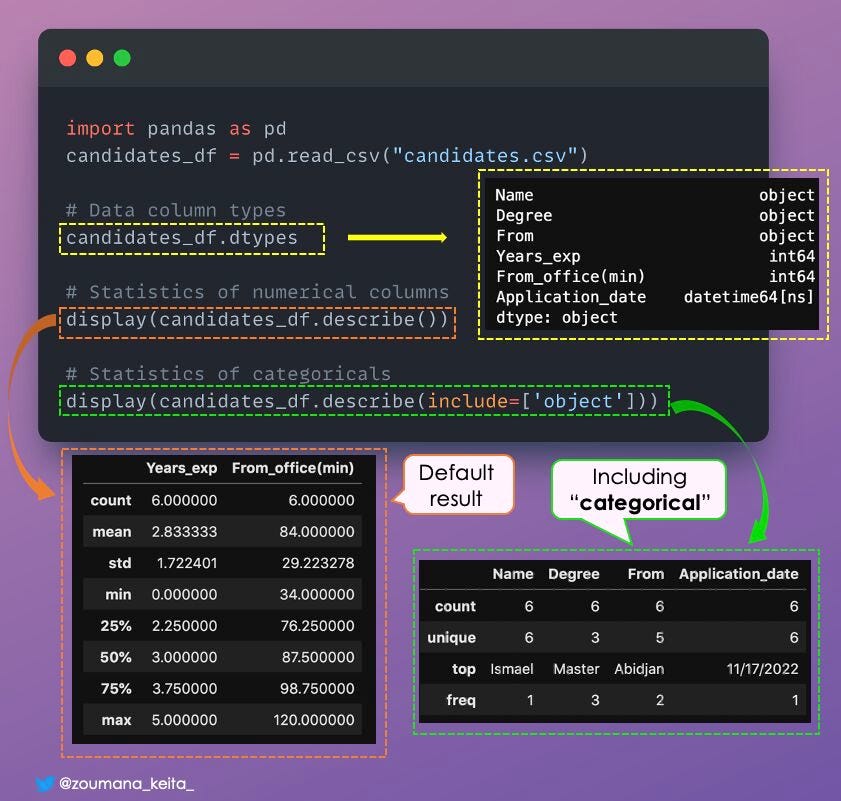Click the 'Including categorical' callout label
The image size is (841, 801).
point(640,490)
